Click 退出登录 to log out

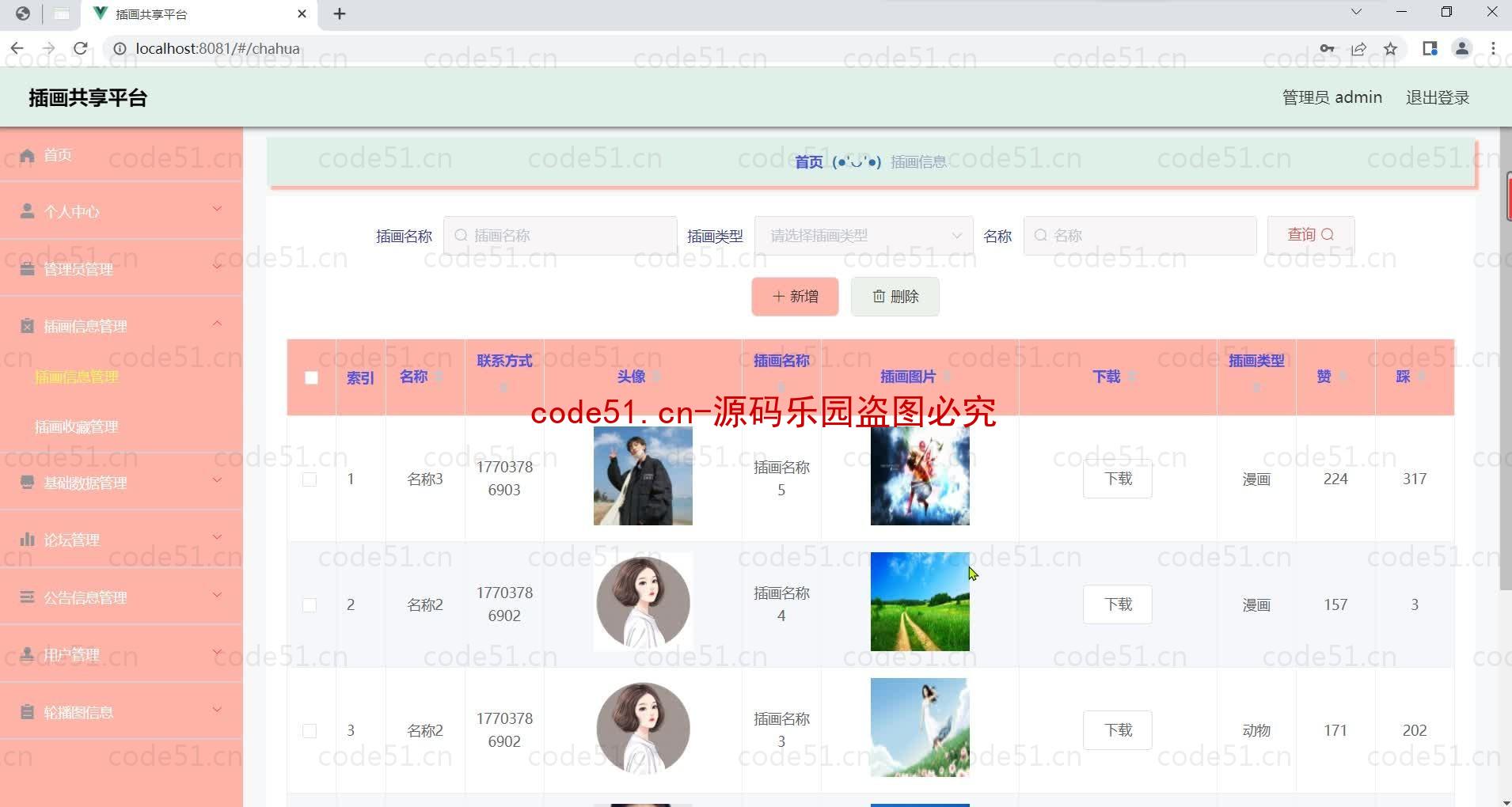1438,97
